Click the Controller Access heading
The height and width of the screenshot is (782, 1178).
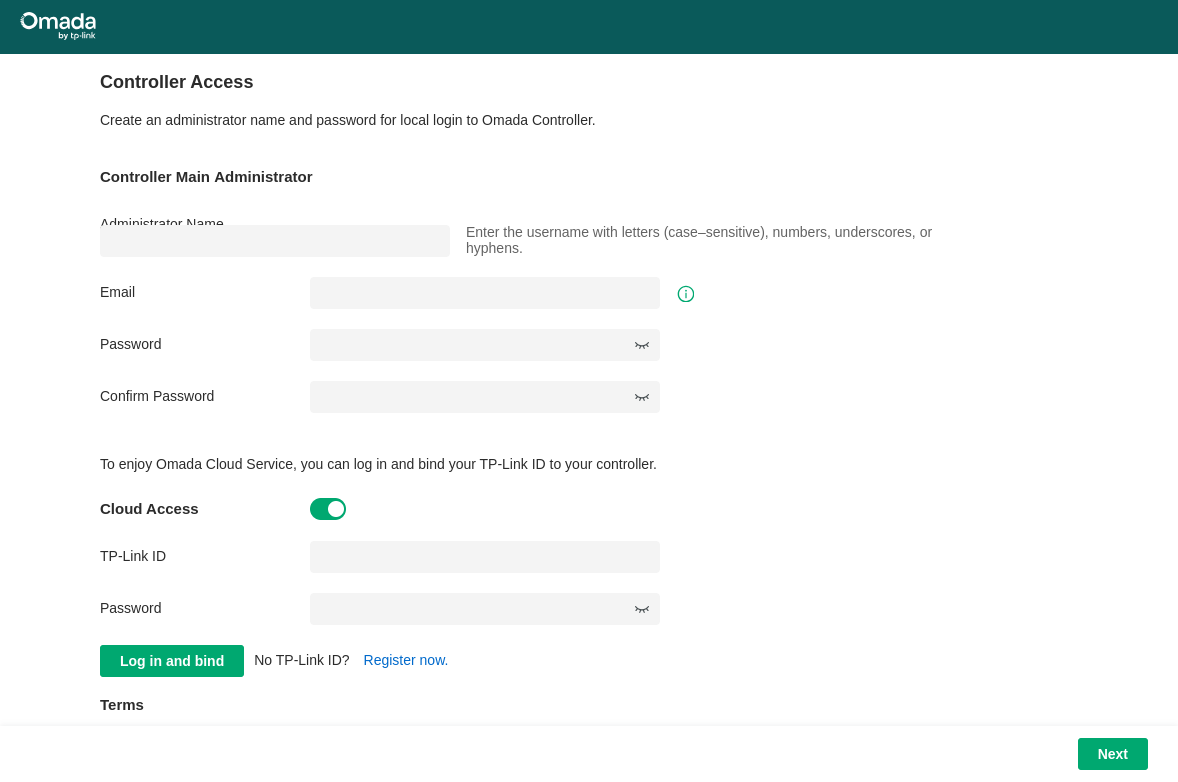coord(177,82)
